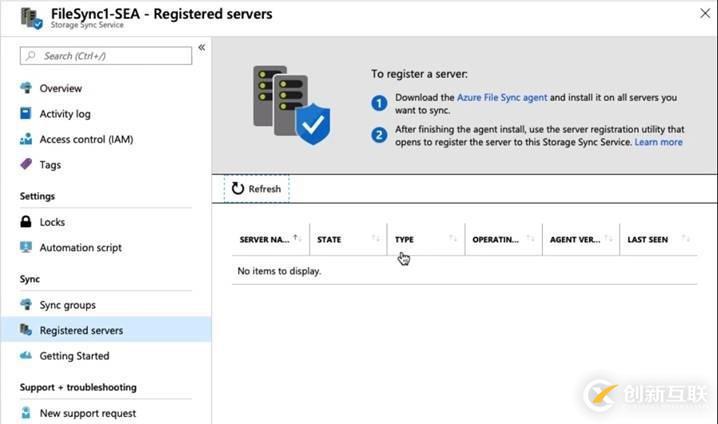This screenshot has width=718, height=424.
Task: Sort by LAST SEEN column header
Action: pos(647,239)
